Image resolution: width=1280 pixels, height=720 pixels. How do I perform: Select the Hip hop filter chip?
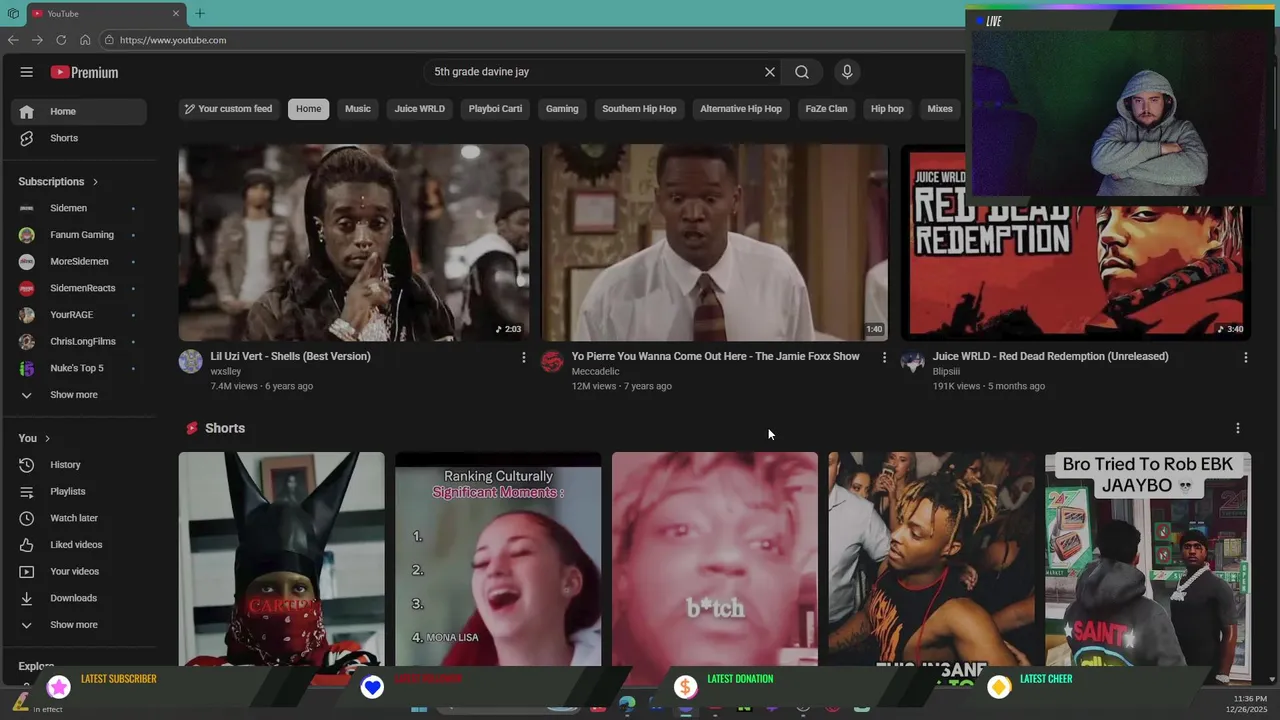tap(887, 109)
